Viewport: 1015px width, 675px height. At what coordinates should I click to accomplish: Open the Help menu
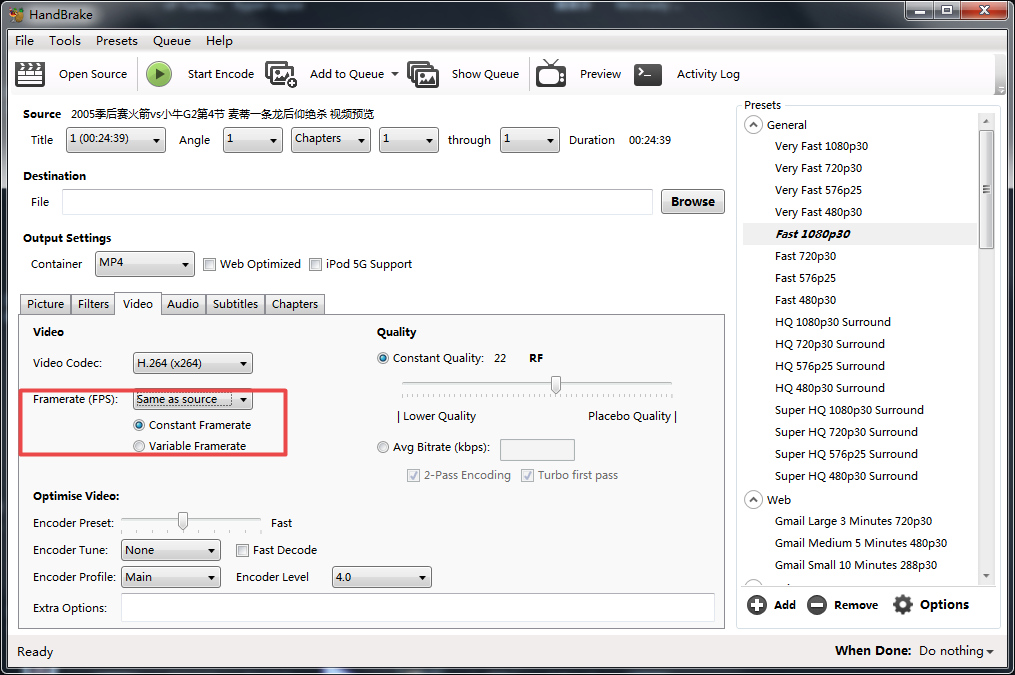coord(219,41)
